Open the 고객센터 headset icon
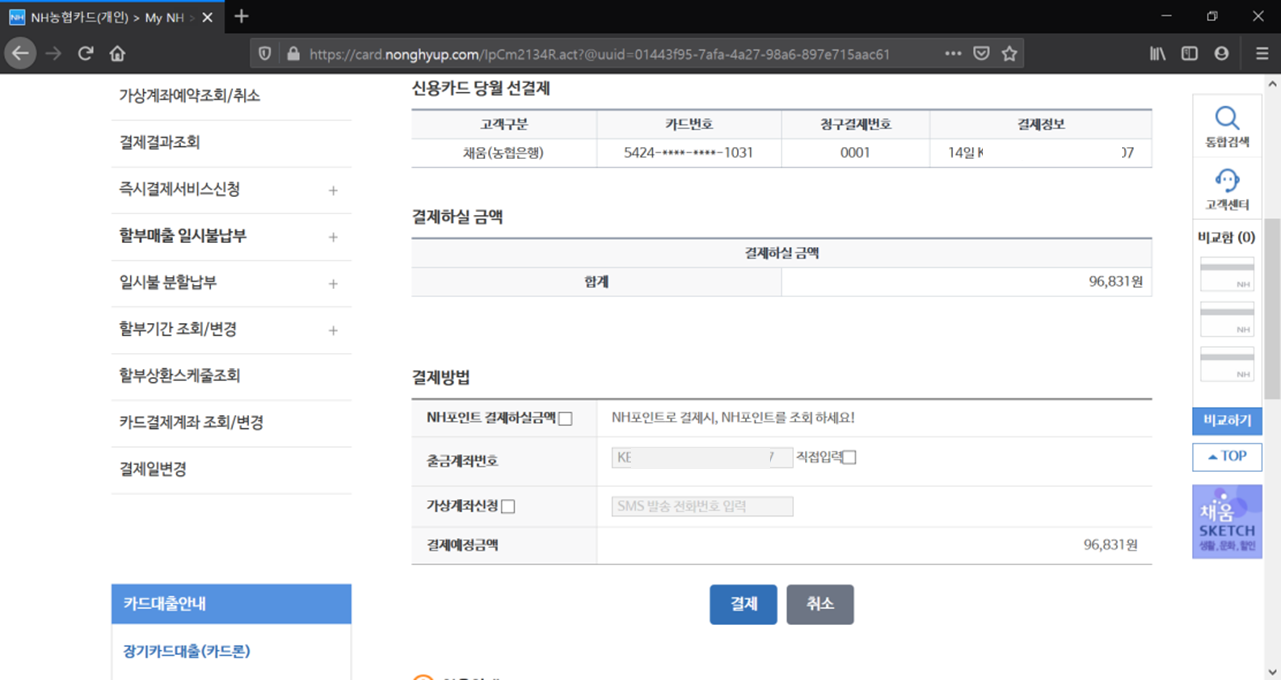Screen dimensions: 1281x680 (x=1227, y=181)
